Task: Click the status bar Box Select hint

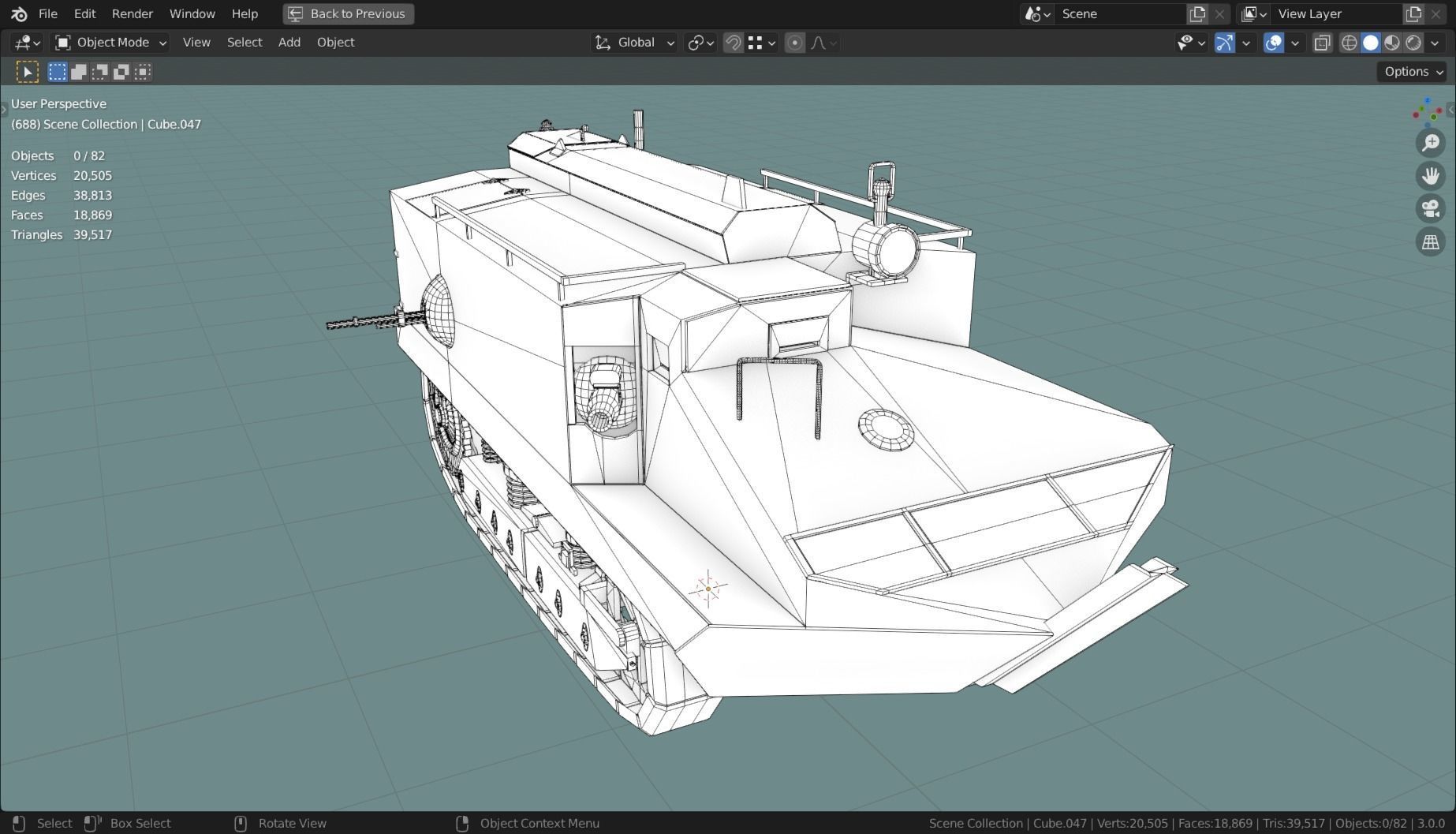Action: 128,823
